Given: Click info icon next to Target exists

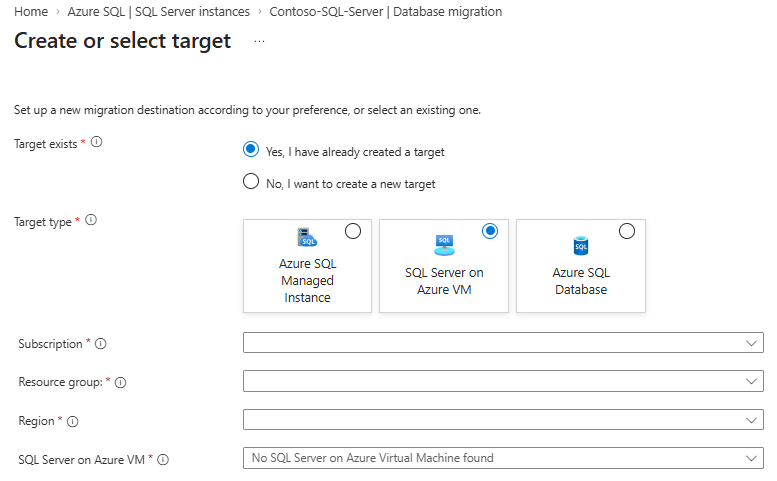Looking at the screenshot, I should pos(97,143).
